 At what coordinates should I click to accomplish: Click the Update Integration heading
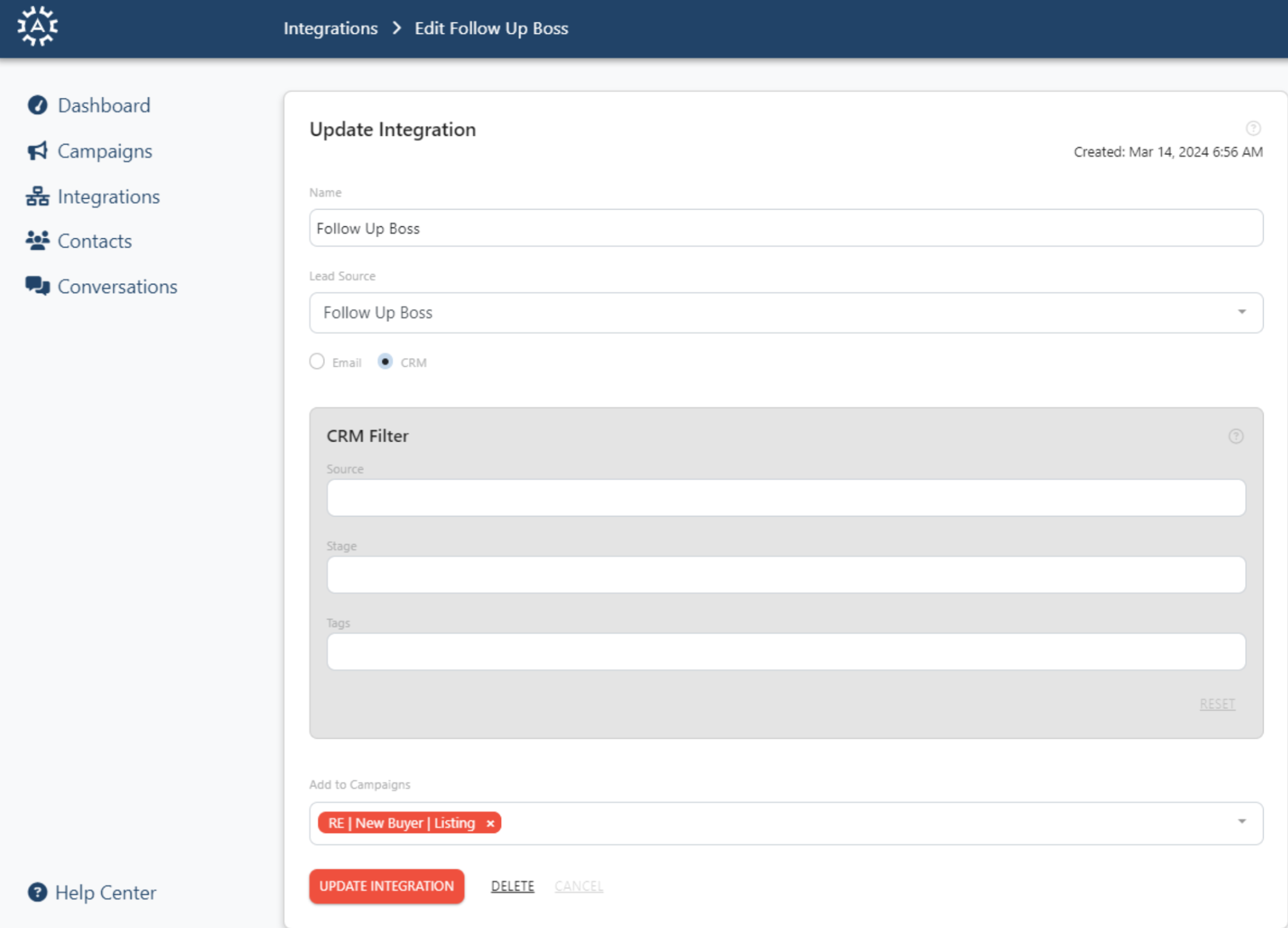tap(393, 129)
